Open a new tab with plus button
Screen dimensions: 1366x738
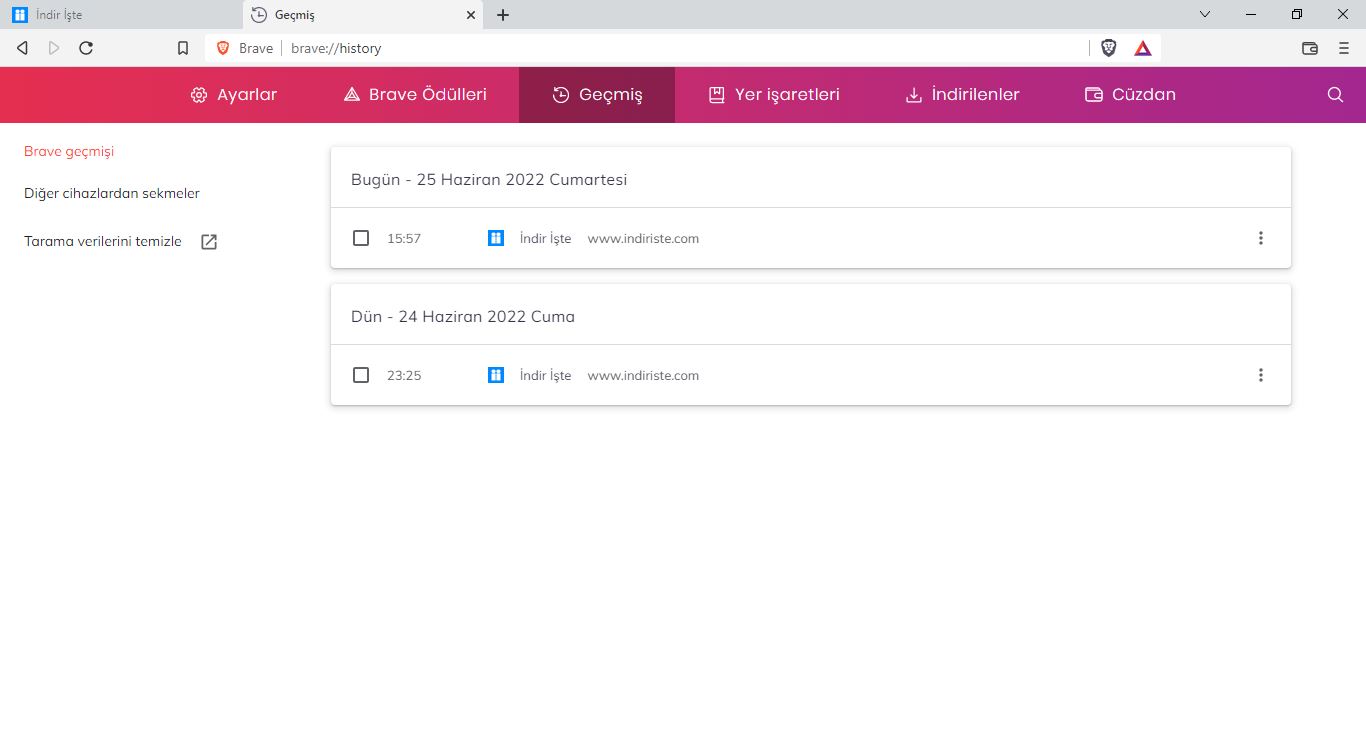pyautogui.click(x=503, y=15)
